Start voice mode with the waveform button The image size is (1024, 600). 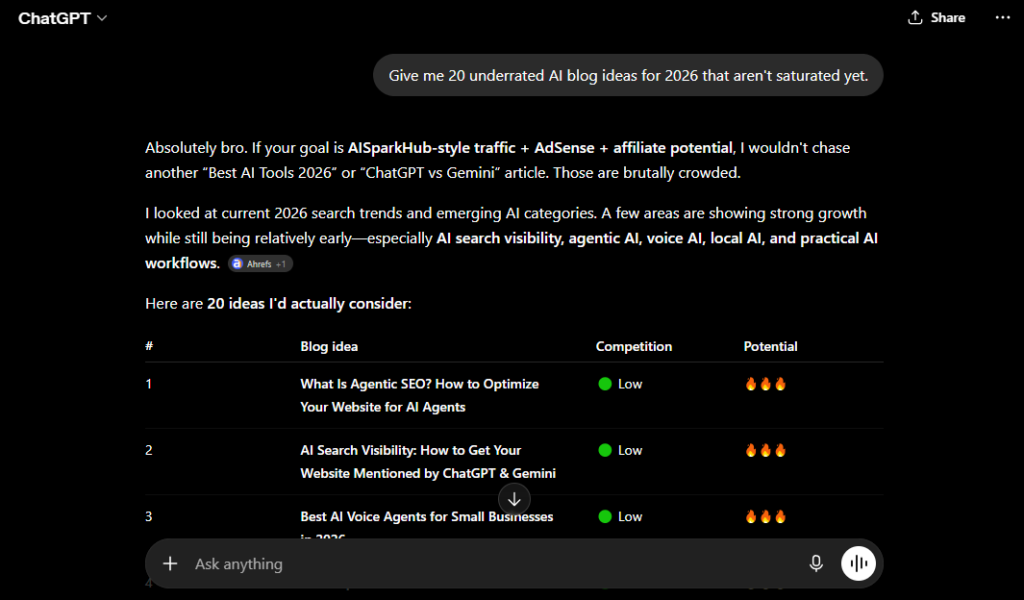858,563
